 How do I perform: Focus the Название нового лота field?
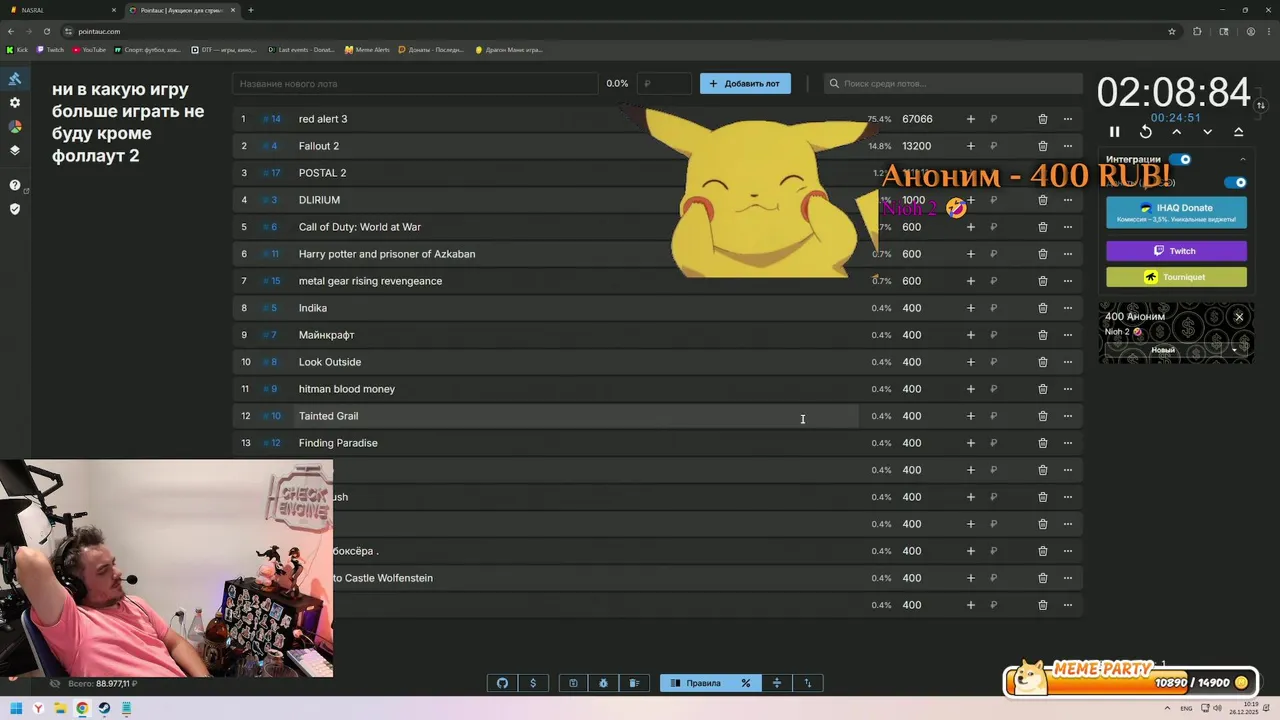point(415,84)
